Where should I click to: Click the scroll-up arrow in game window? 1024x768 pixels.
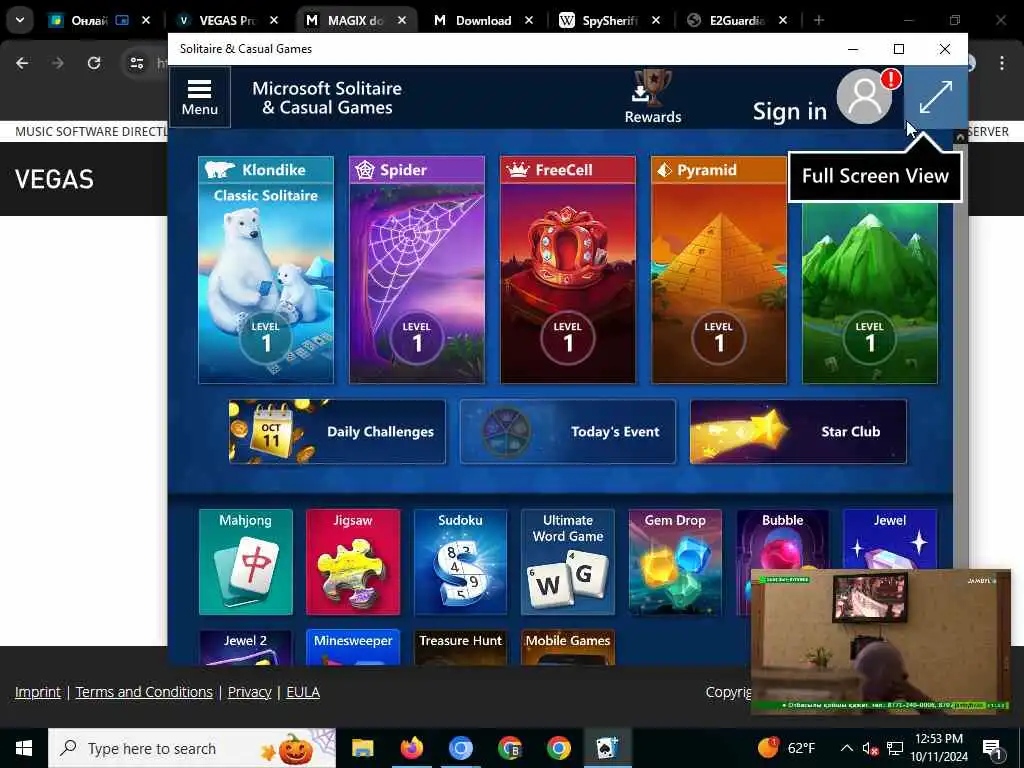coord(959,137)
